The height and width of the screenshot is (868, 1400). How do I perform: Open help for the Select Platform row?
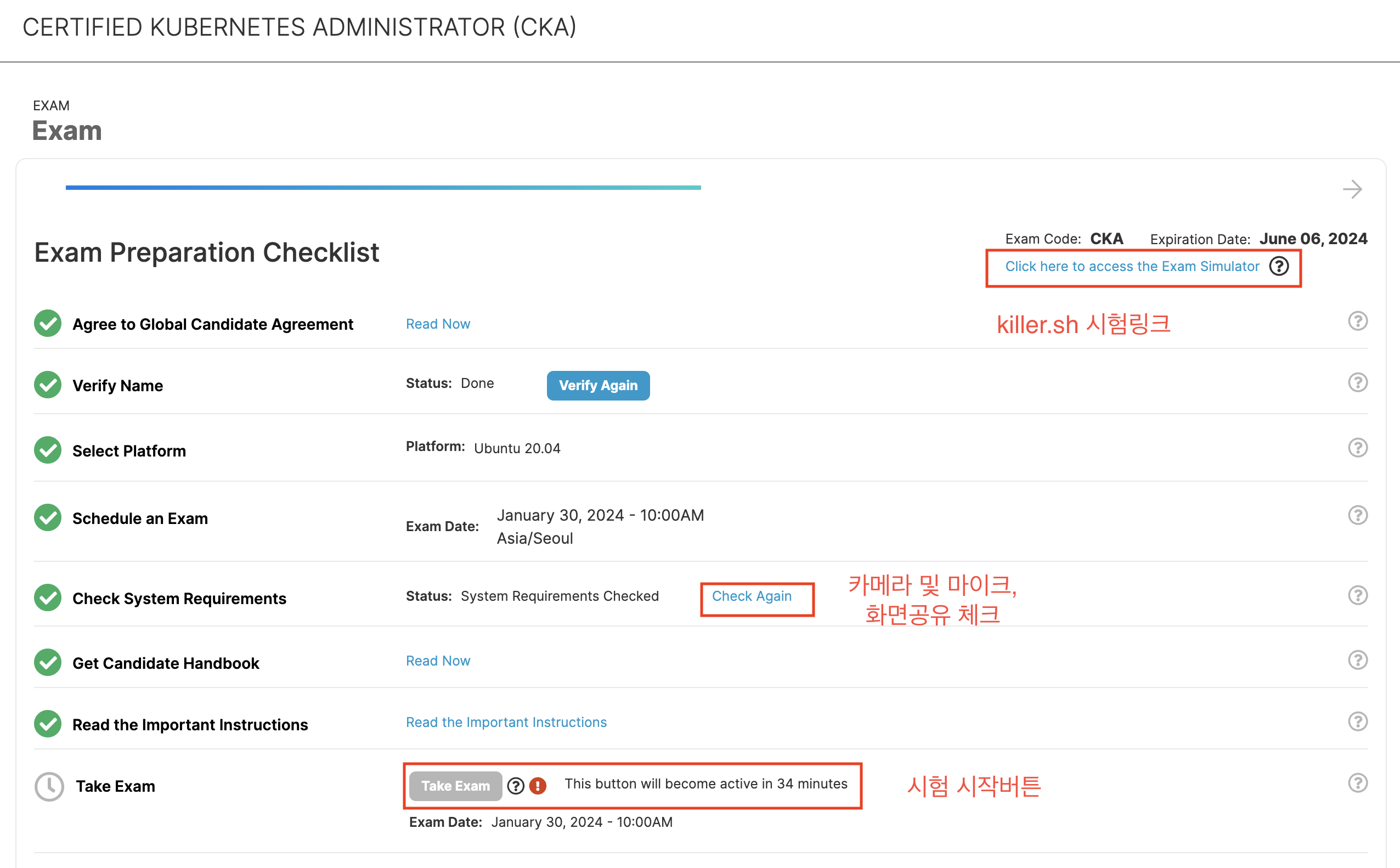(x=1358, y=448)
